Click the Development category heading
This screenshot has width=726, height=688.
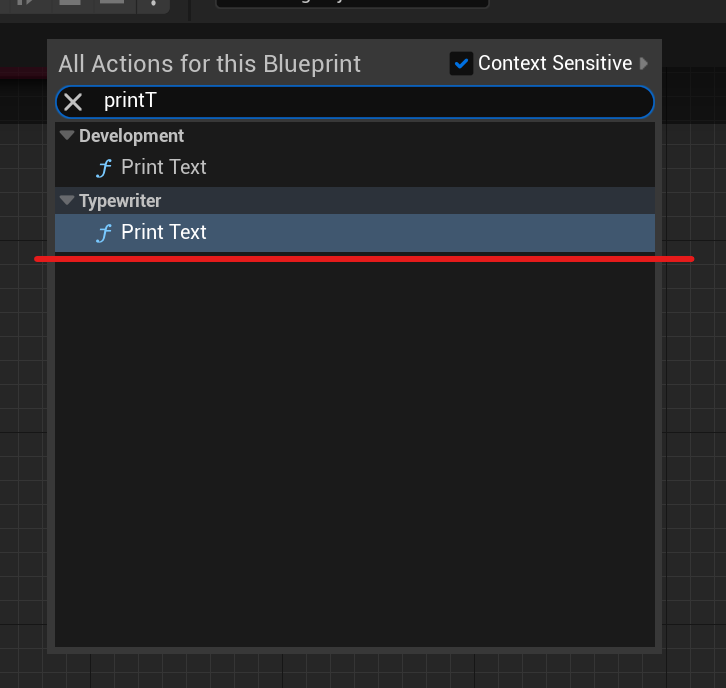tap(131, 136)
